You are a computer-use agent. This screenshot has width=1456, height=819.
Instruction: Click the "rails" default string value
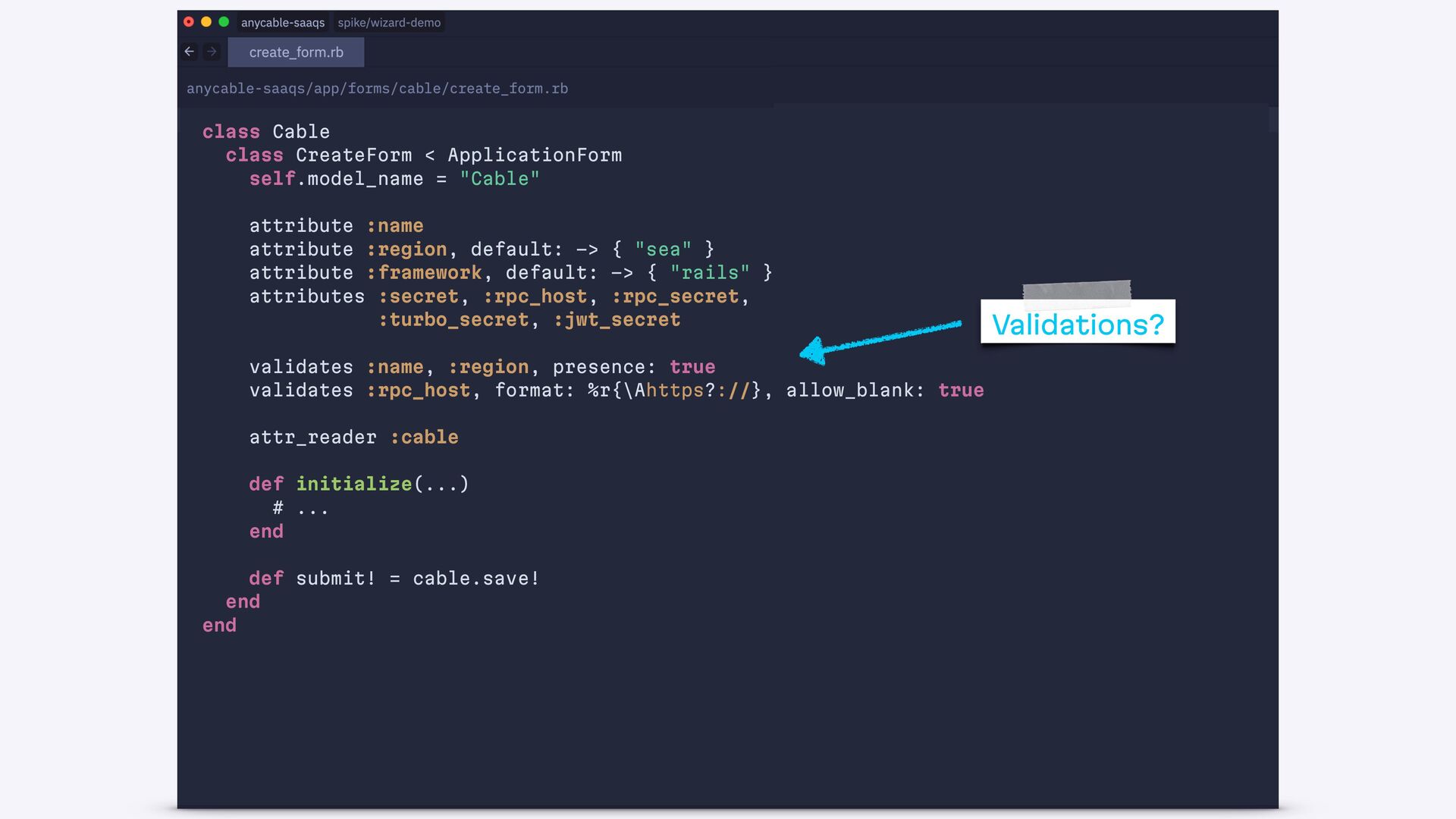(710, 273)
